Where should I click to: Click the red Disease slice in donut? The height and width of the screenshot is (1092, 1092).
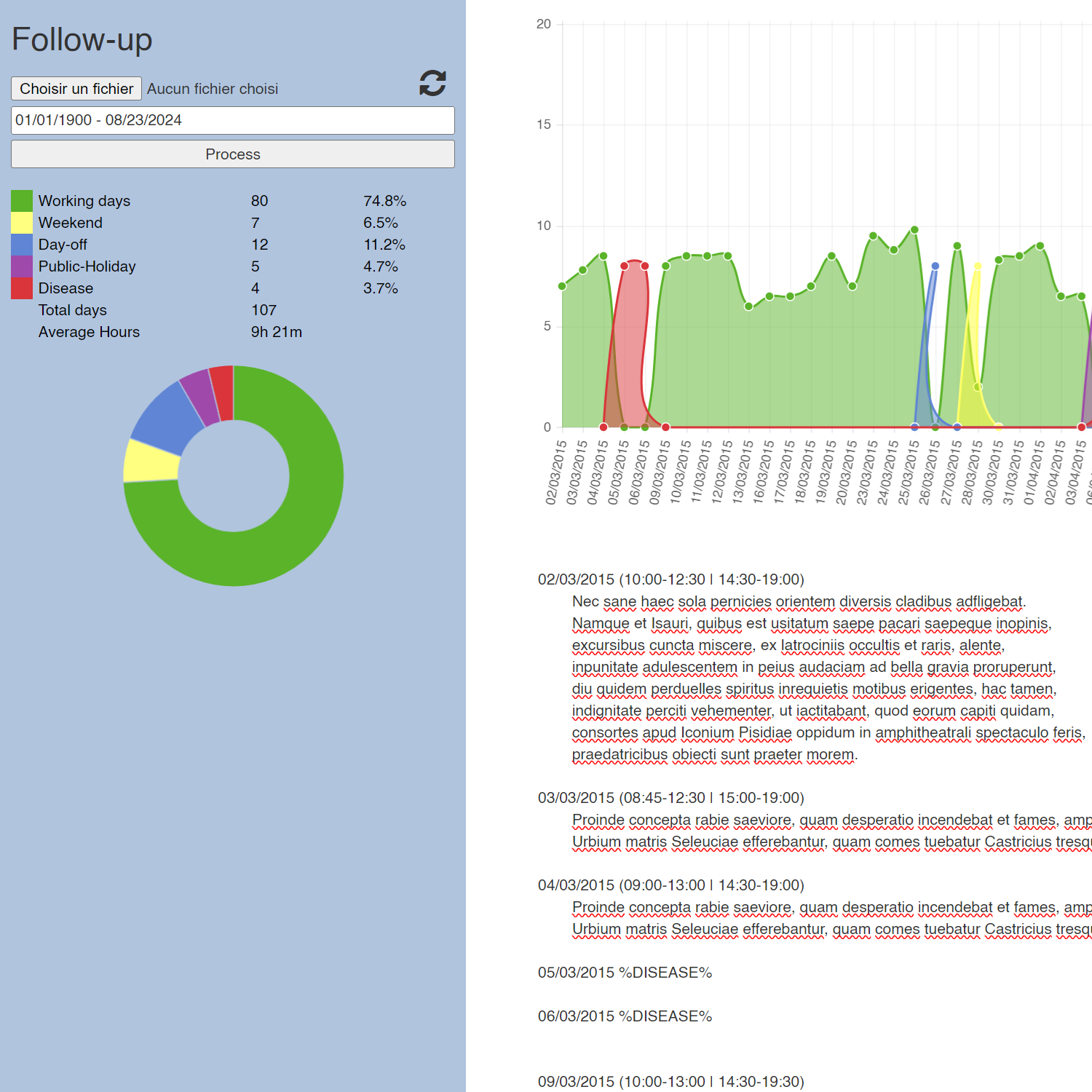click(x=223, y=393)
